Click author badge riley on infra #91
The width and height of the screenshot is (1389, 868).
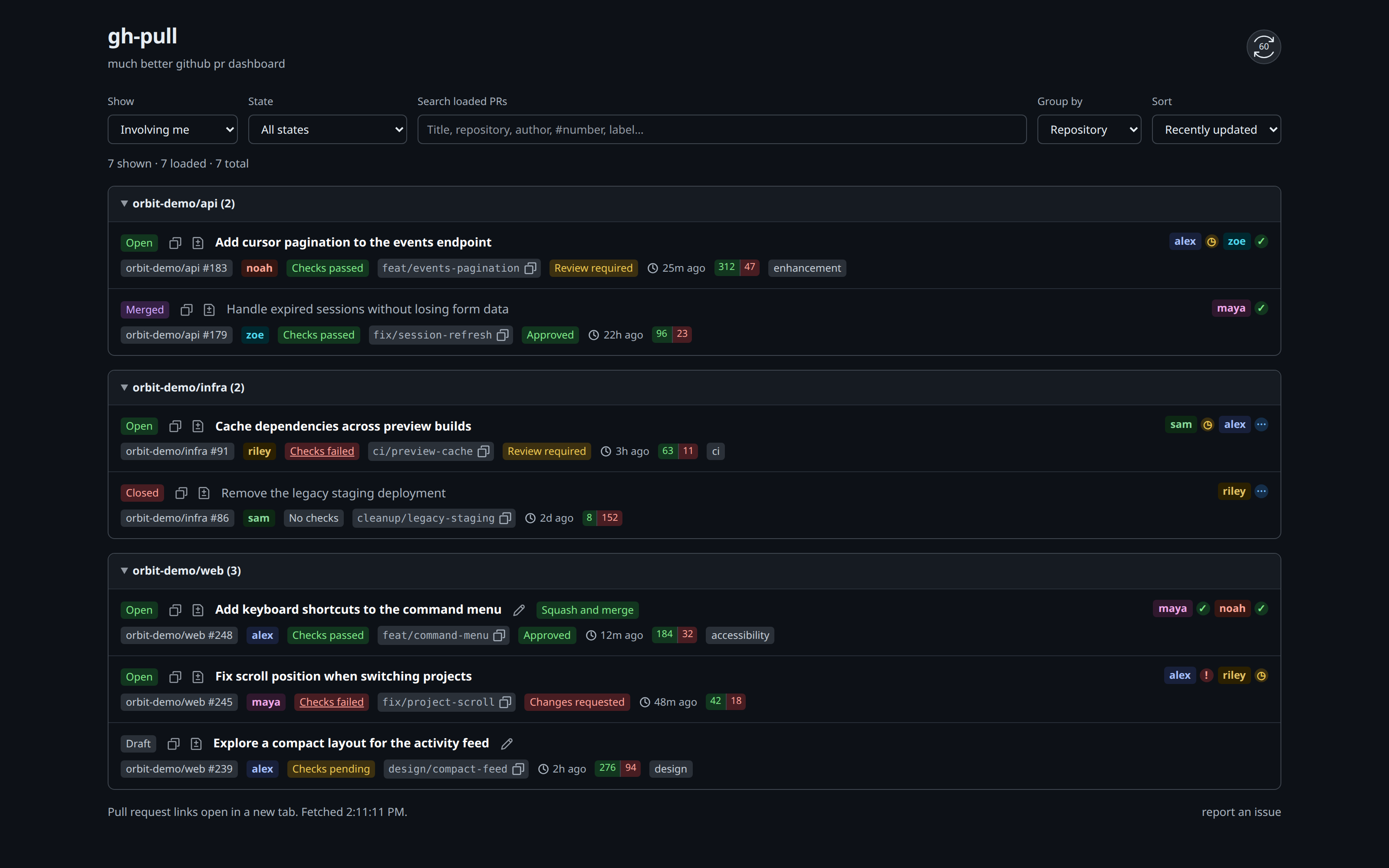[259, 451]
